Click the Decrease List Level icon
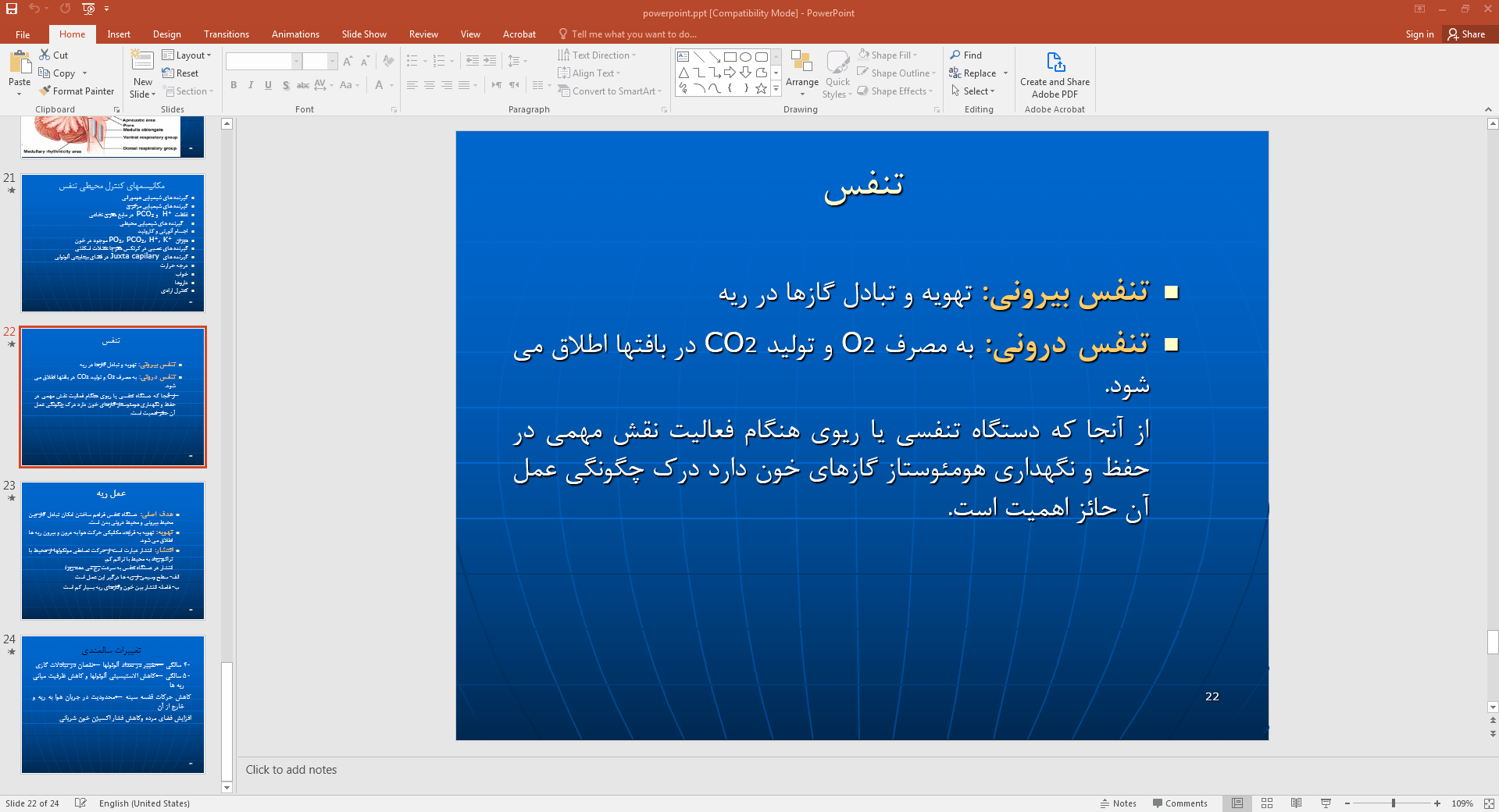 [473, 61]
